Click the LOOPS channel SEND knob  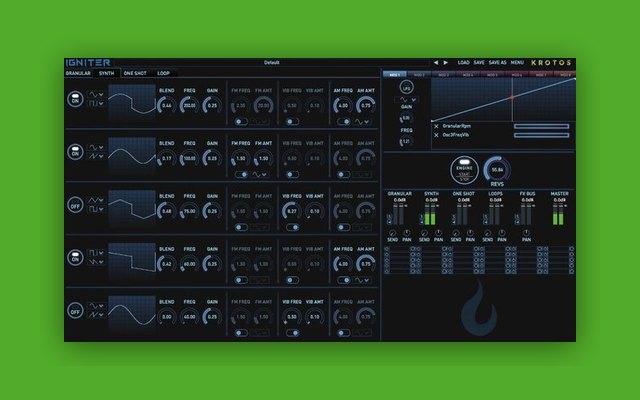pyautogui.click(x=487, y=233)
